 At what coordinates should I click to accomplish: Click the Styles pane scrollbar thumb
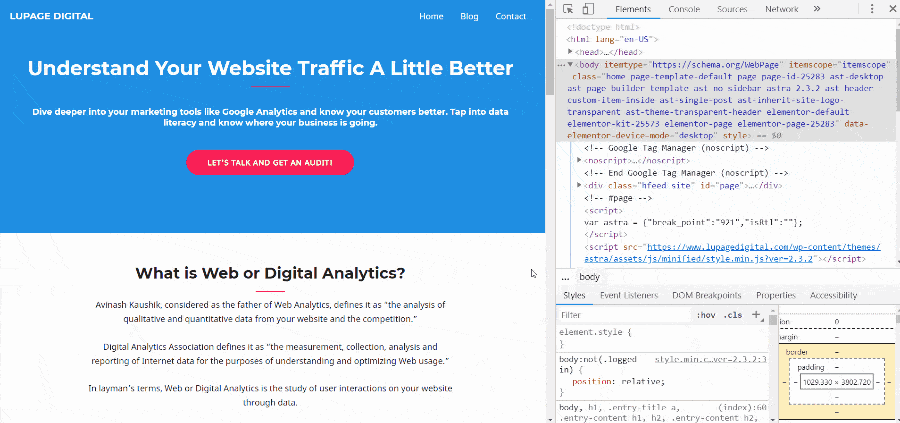773,320
